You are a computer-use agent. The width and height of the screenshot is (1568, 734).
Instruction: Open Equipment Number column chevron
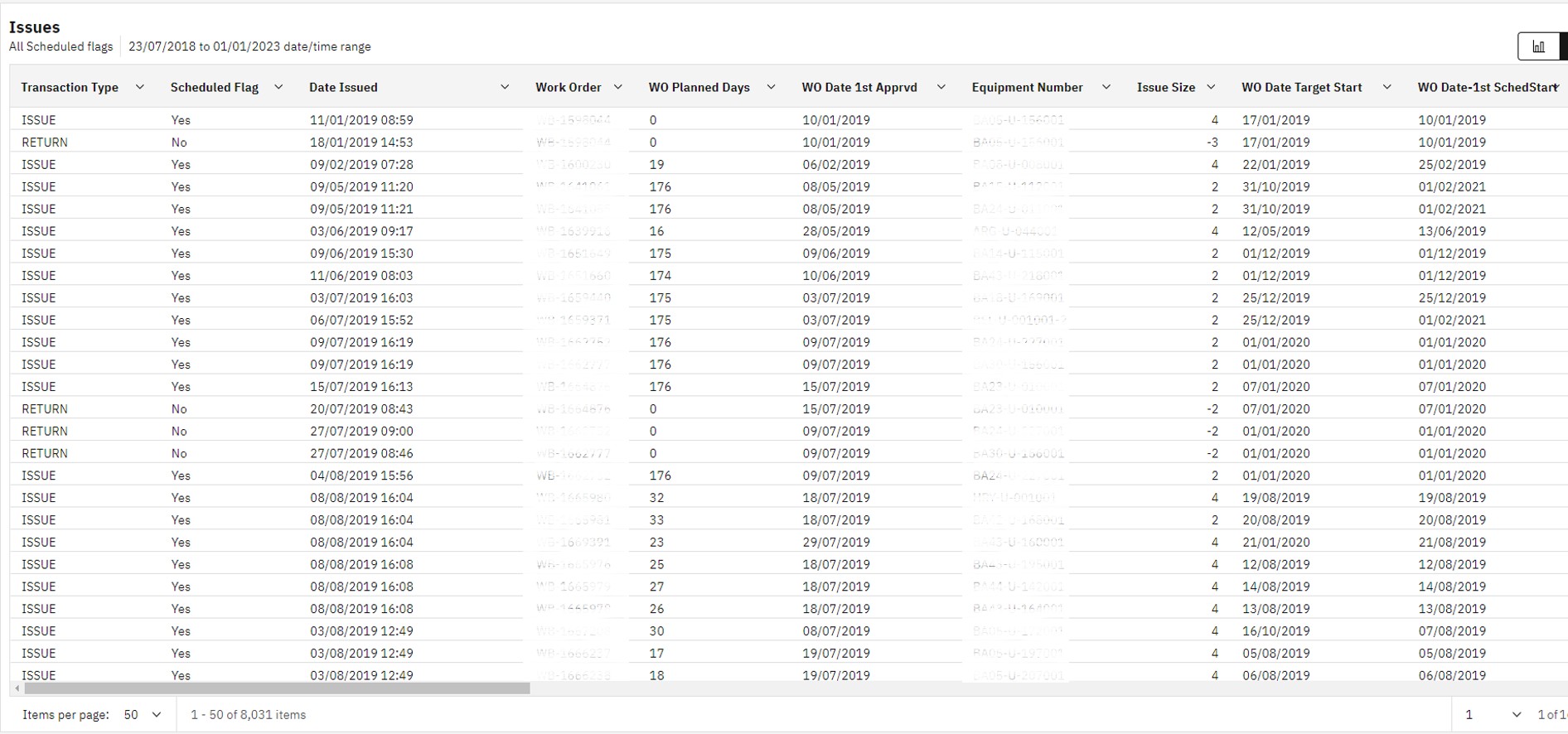coord(1106,87)
